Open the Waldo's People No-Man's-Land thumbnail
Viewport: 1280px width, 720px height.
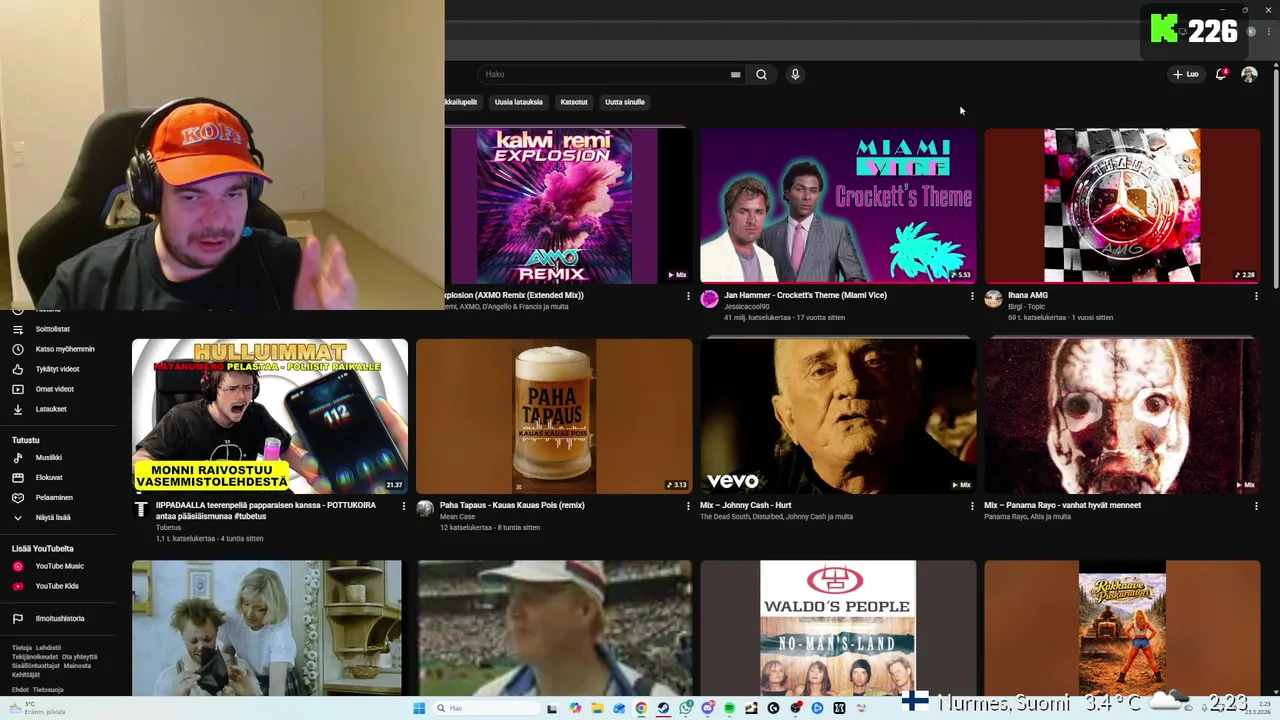[x=838, y=628]
